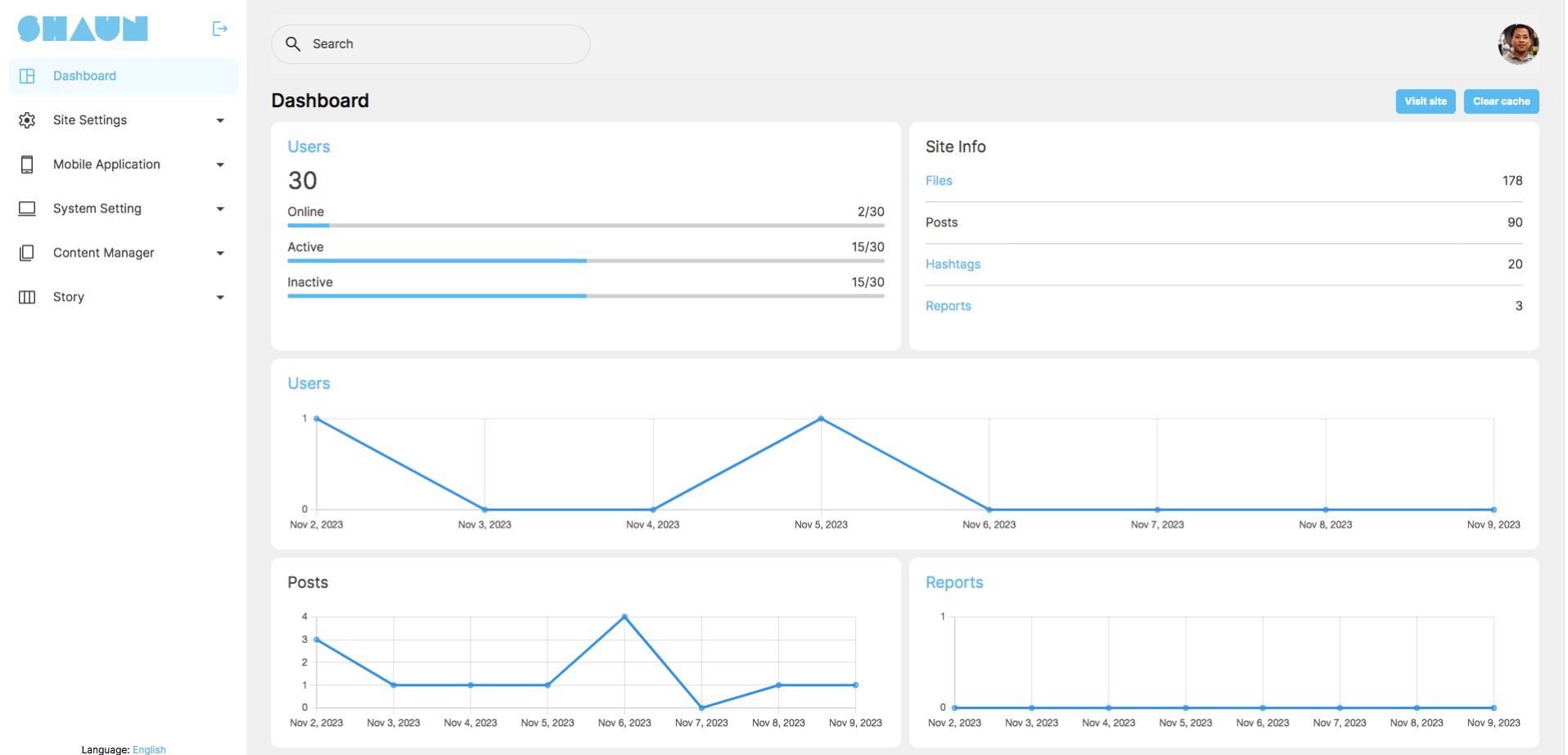The width and height of the screenshot is (1568, 755).
Task: Expand the Mobile Application dropdown arrow
Action: point(220,164)
